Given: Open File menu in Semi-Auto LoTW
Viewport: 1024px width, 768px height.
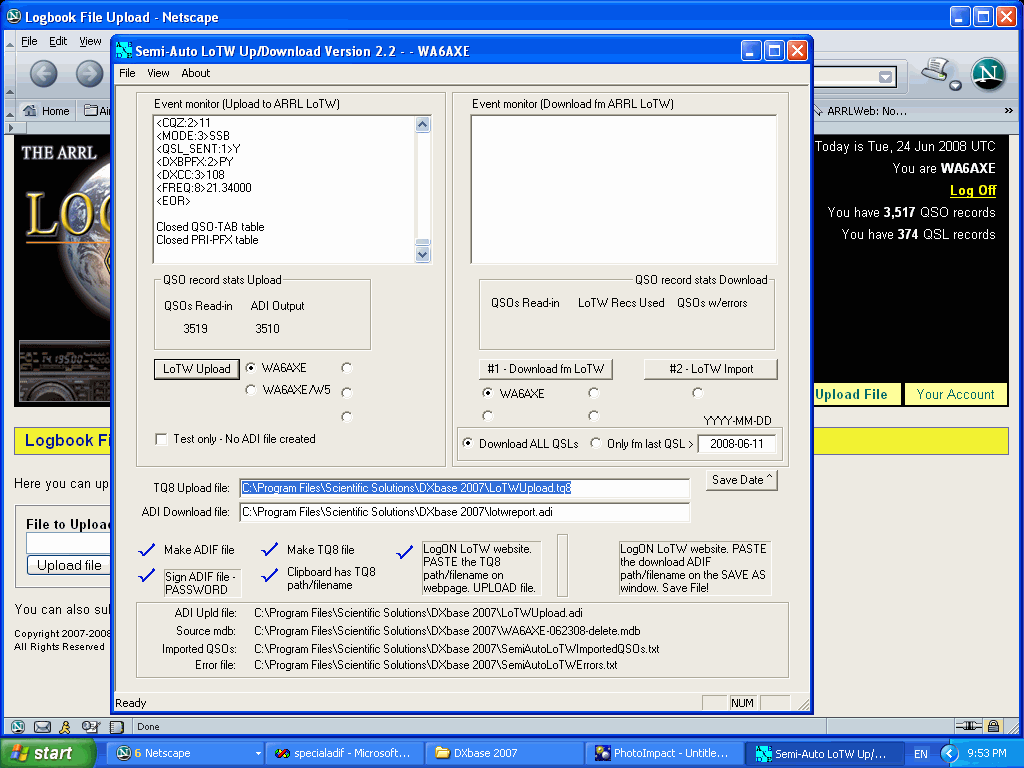Looking at the screenshot, I should pos(127,73).
